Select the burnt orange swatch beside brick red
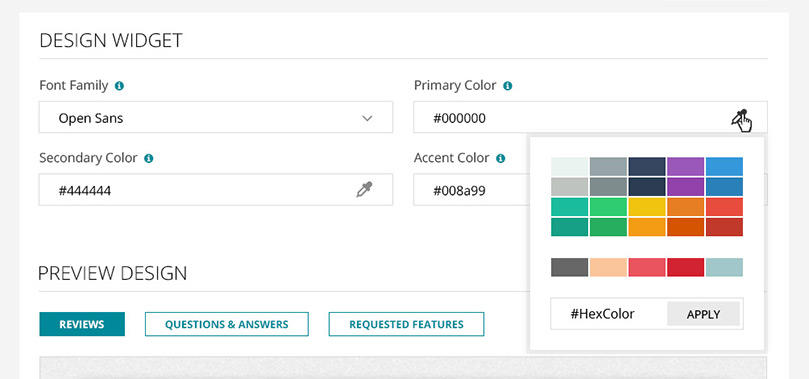This screenshot has width=809, height=379. point(686,227)
